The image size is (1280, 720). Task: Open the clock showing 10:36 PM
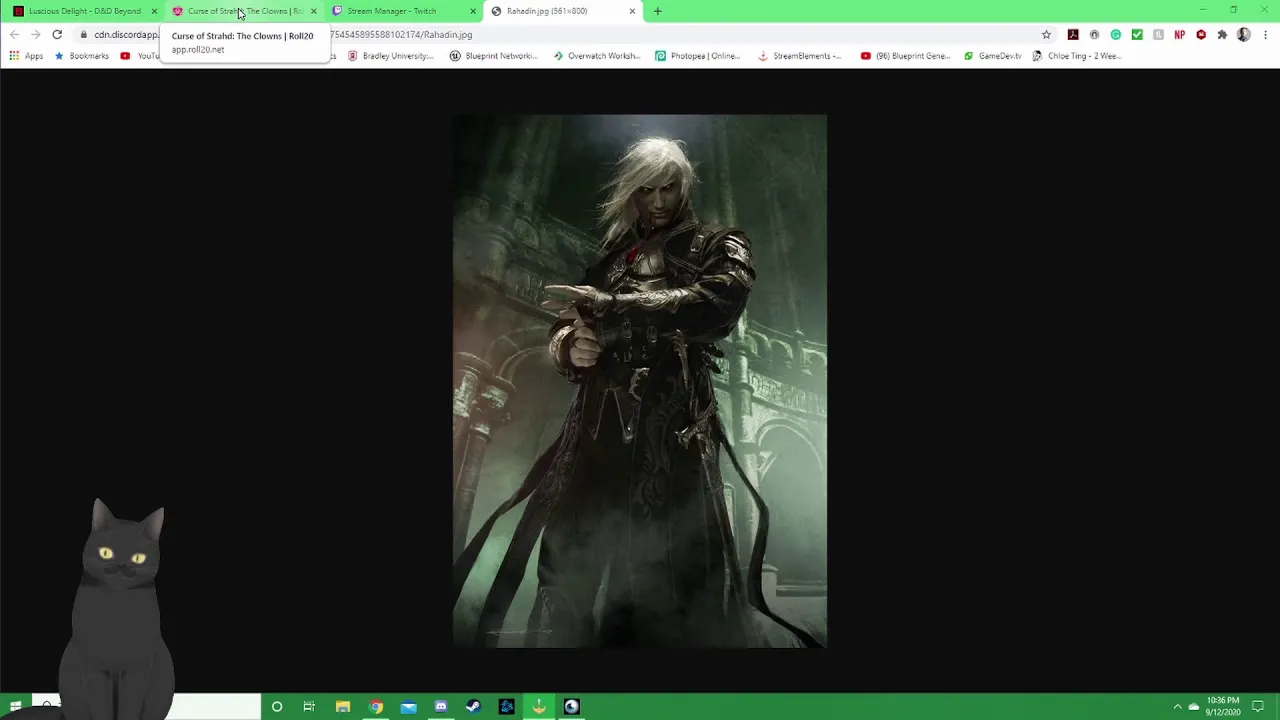[1223, 706]
